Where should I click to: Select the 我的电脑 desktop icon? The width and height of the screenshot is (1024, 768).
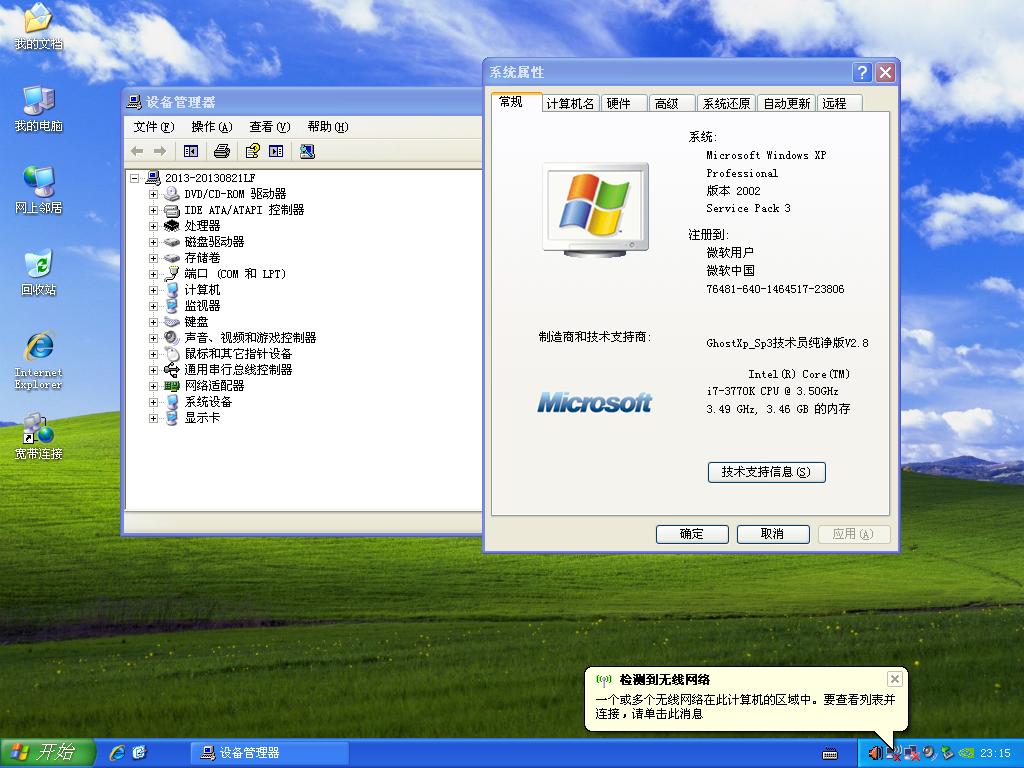tap(39, 109)
